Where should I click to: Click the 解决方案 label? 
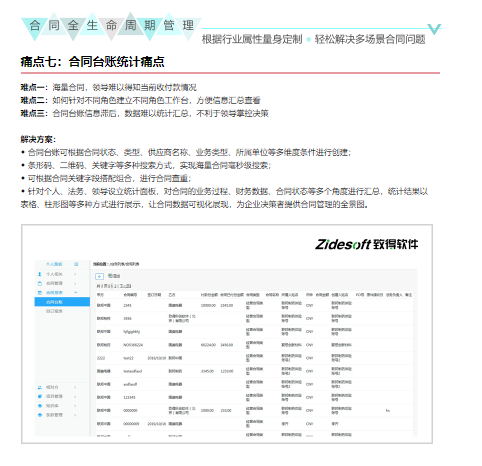point(38,139)
